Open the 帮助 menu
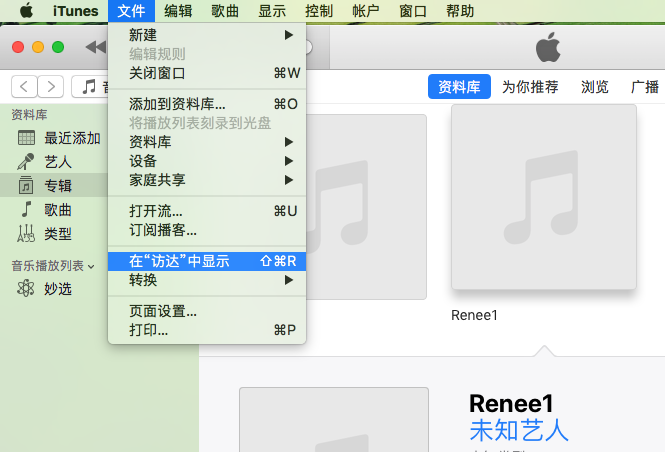Viewport: 665px width, 452px height. pos(460,11)
